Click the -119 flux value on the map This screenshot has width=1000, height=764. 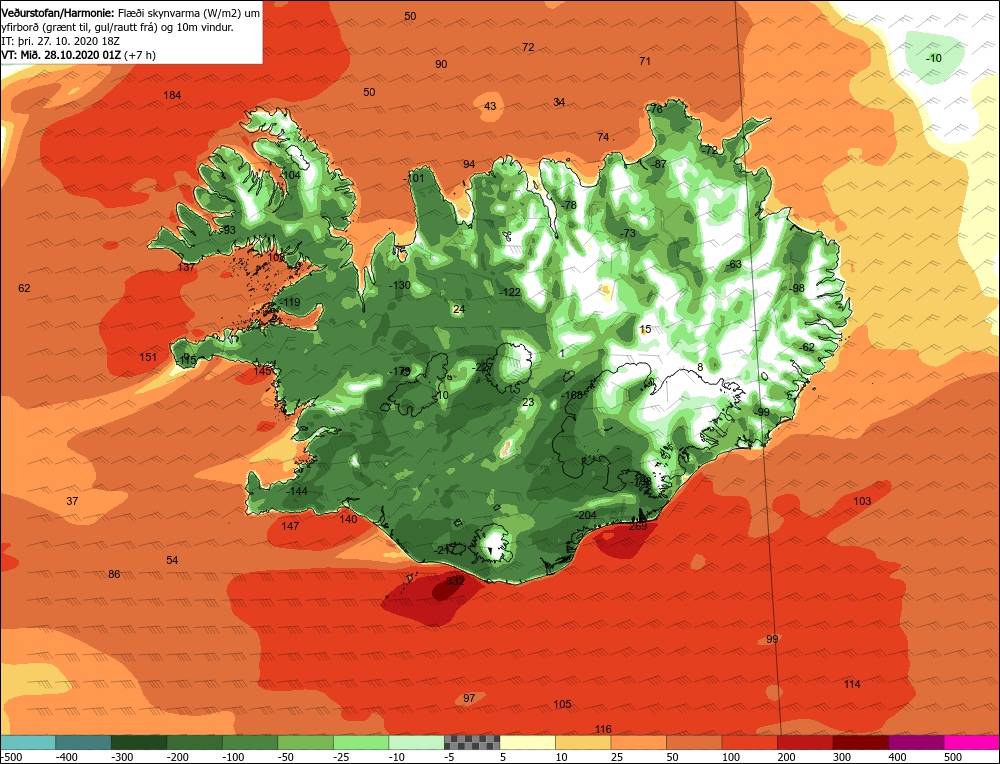(x=290, y=302)
